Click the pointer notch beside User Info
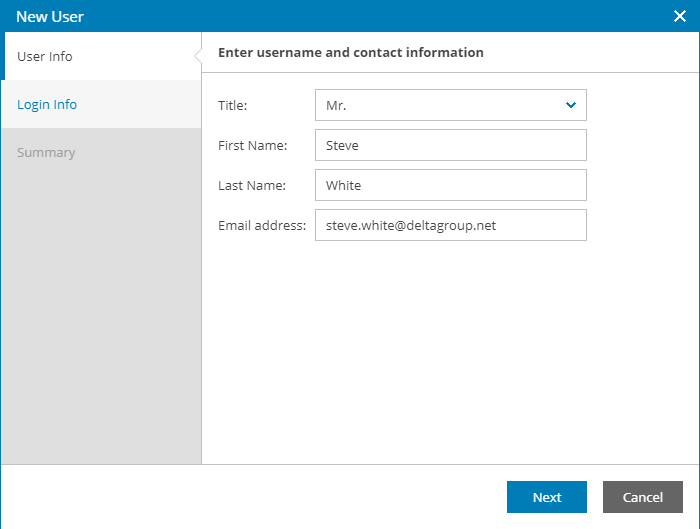 pos(198,56)
